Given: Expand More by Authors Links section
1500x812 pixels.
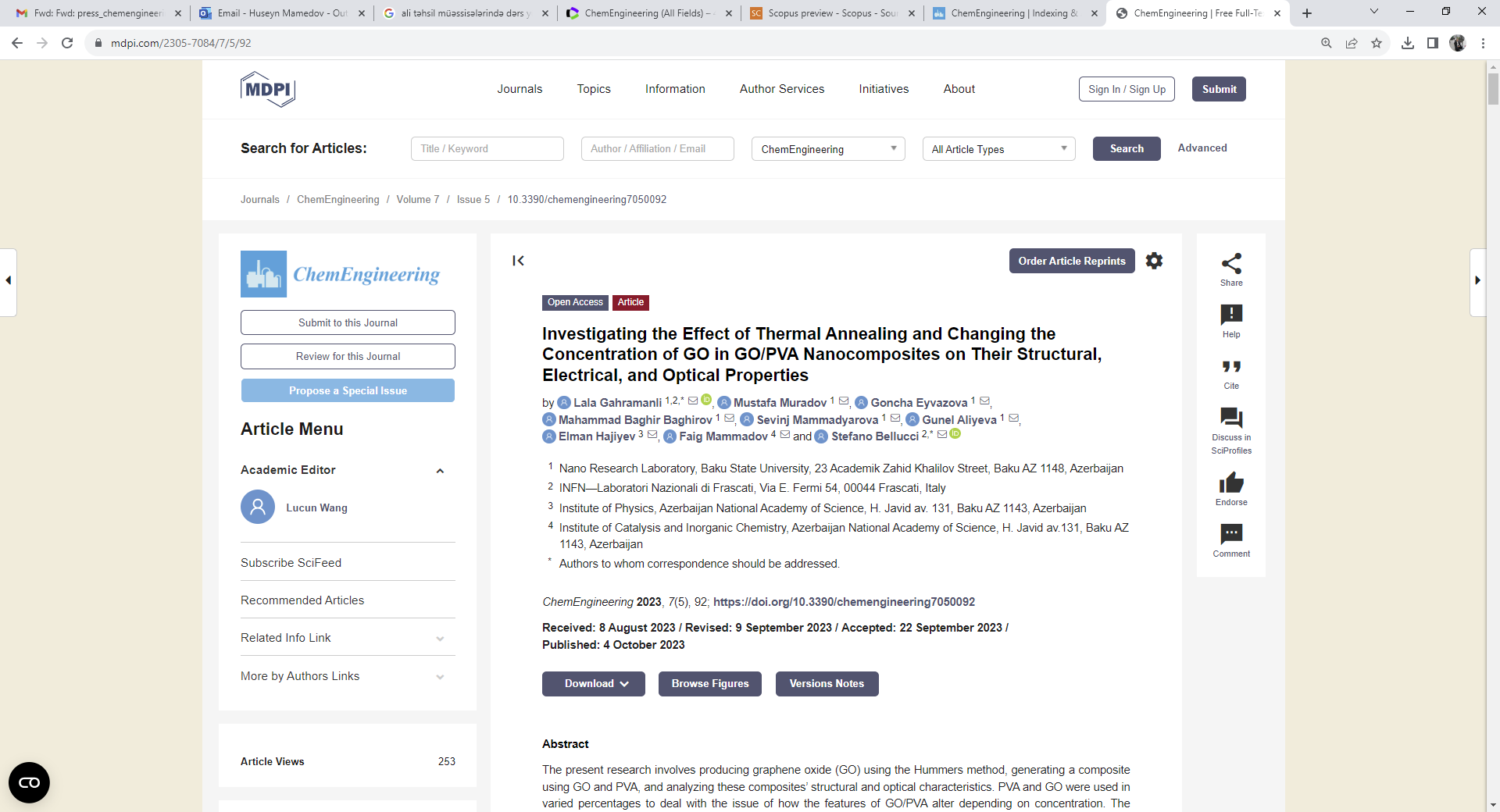Looking at the screenshot, I should [440, 677].
